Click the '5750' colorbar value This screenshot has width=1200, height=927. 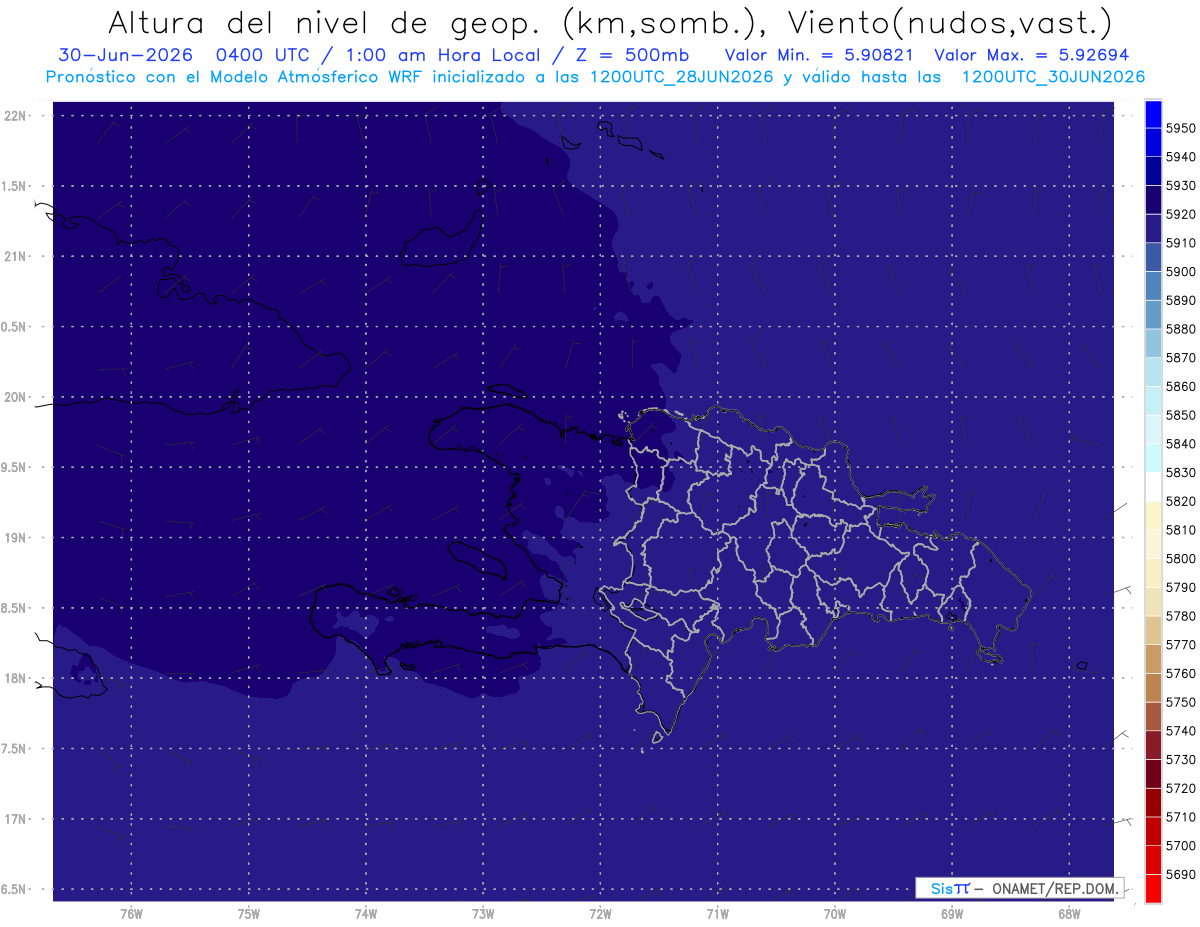coord(1181,702)
